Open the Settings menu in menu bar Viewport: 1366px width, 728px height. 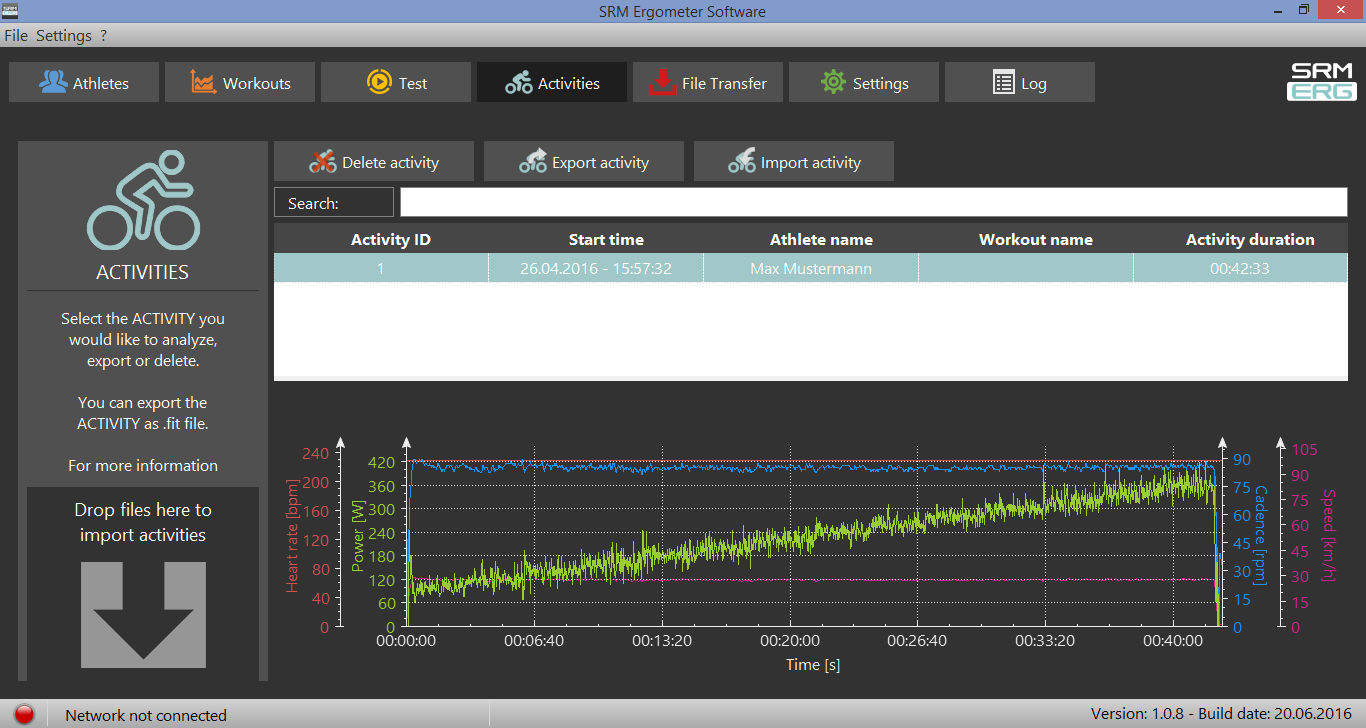(64, 36)
